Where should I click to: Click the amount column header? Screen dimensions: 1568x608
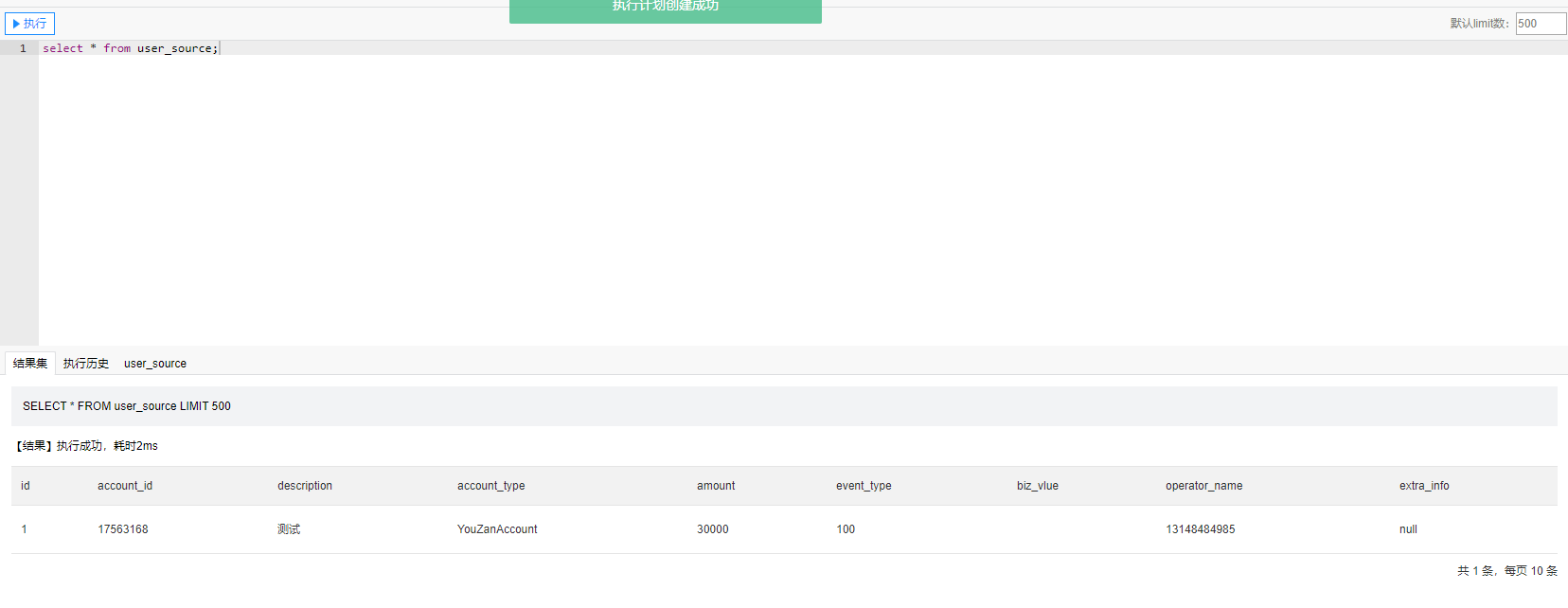716,486
